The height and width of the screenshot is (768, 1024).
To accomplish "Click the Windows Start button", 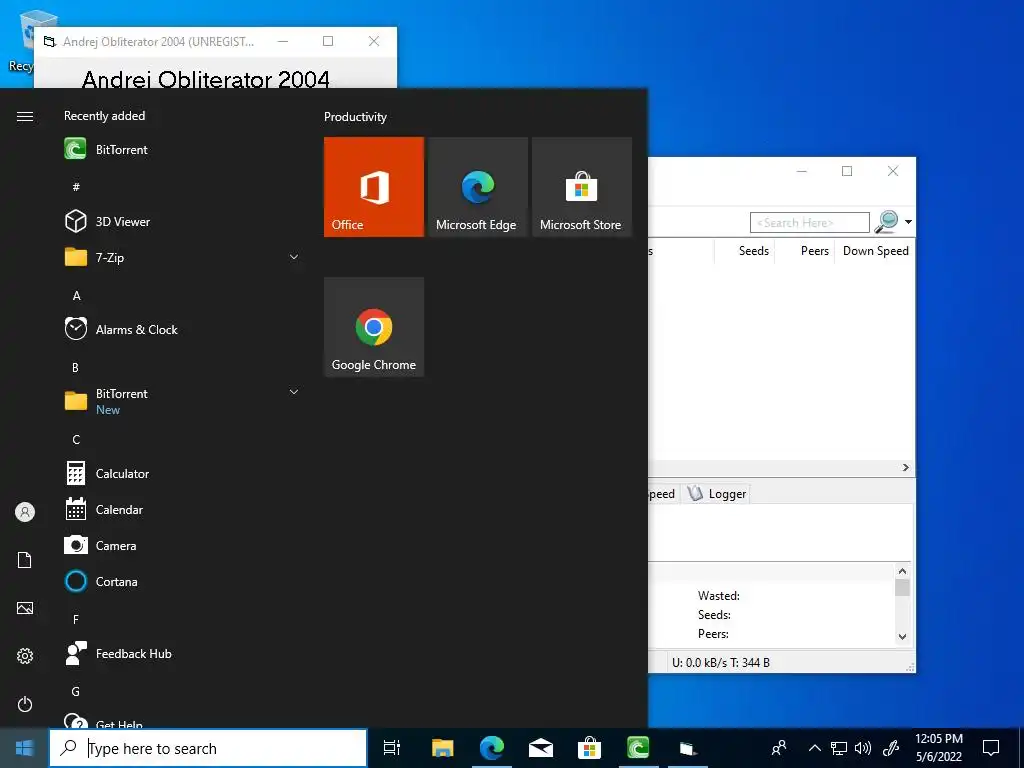I will [24, 748].
